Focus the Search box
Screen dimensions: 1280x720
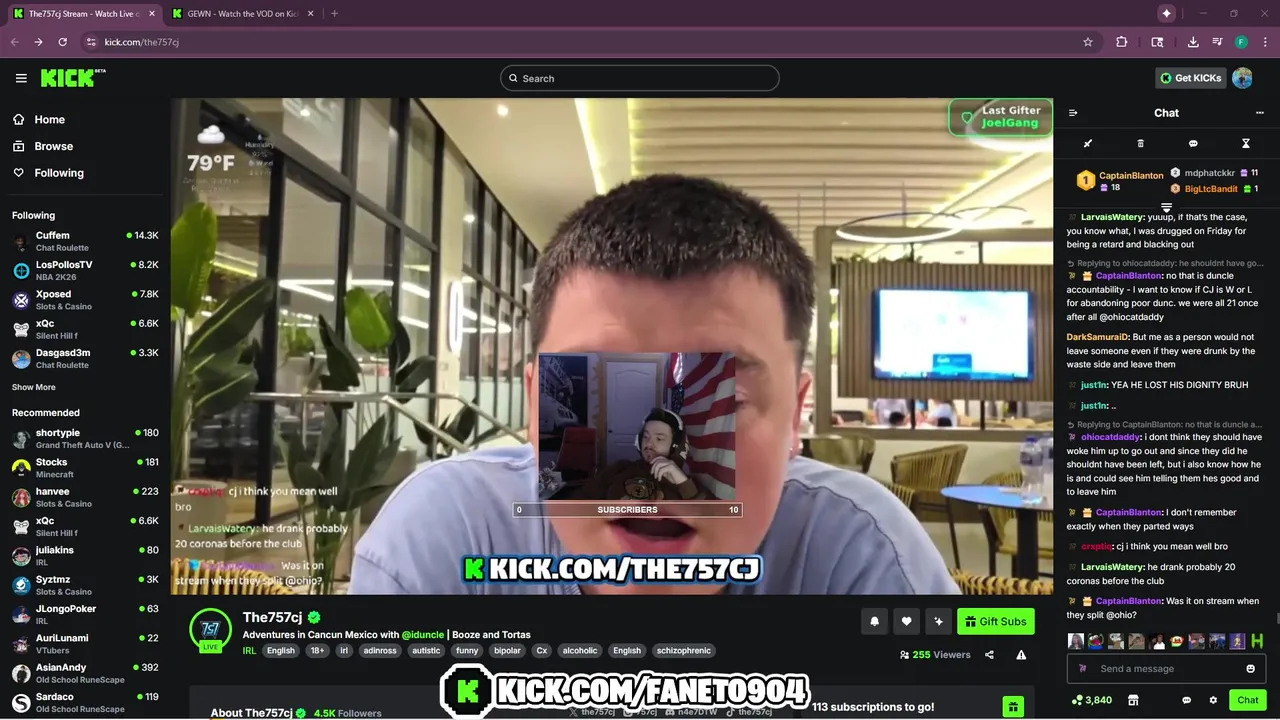coord(640,78)
